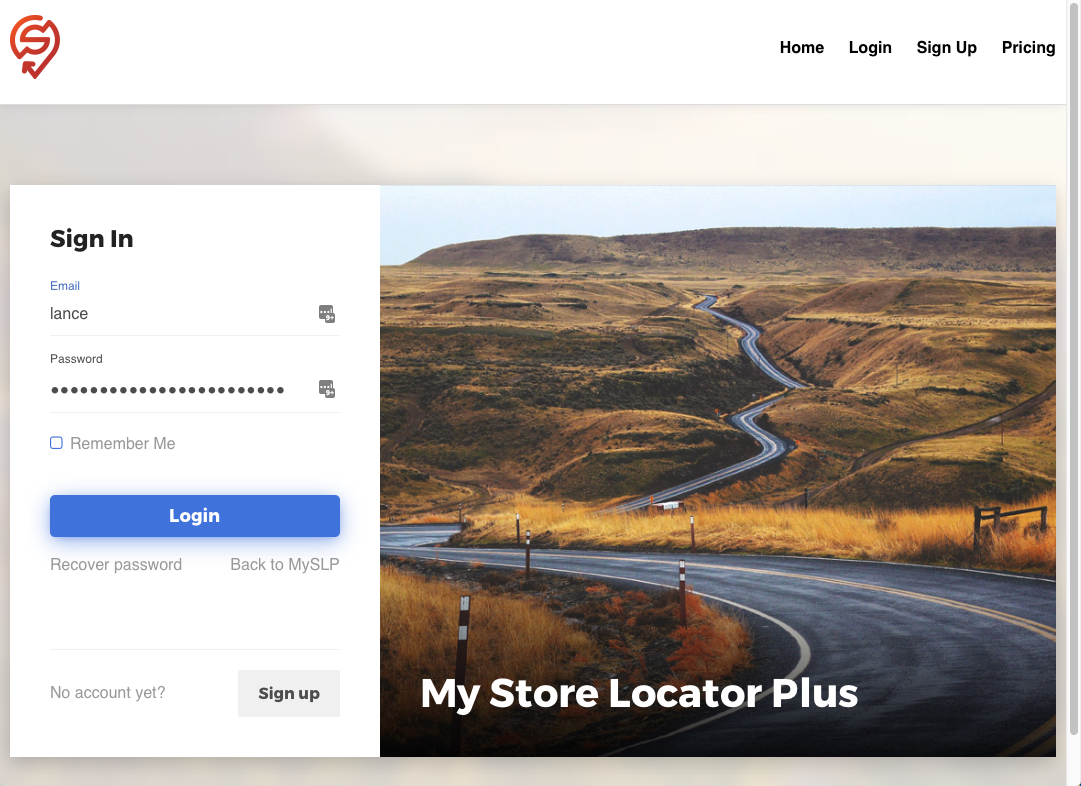Viewport: 1081px width, 786px height.
Task: Click password manager icon in Email field
Action: (327, 314)
